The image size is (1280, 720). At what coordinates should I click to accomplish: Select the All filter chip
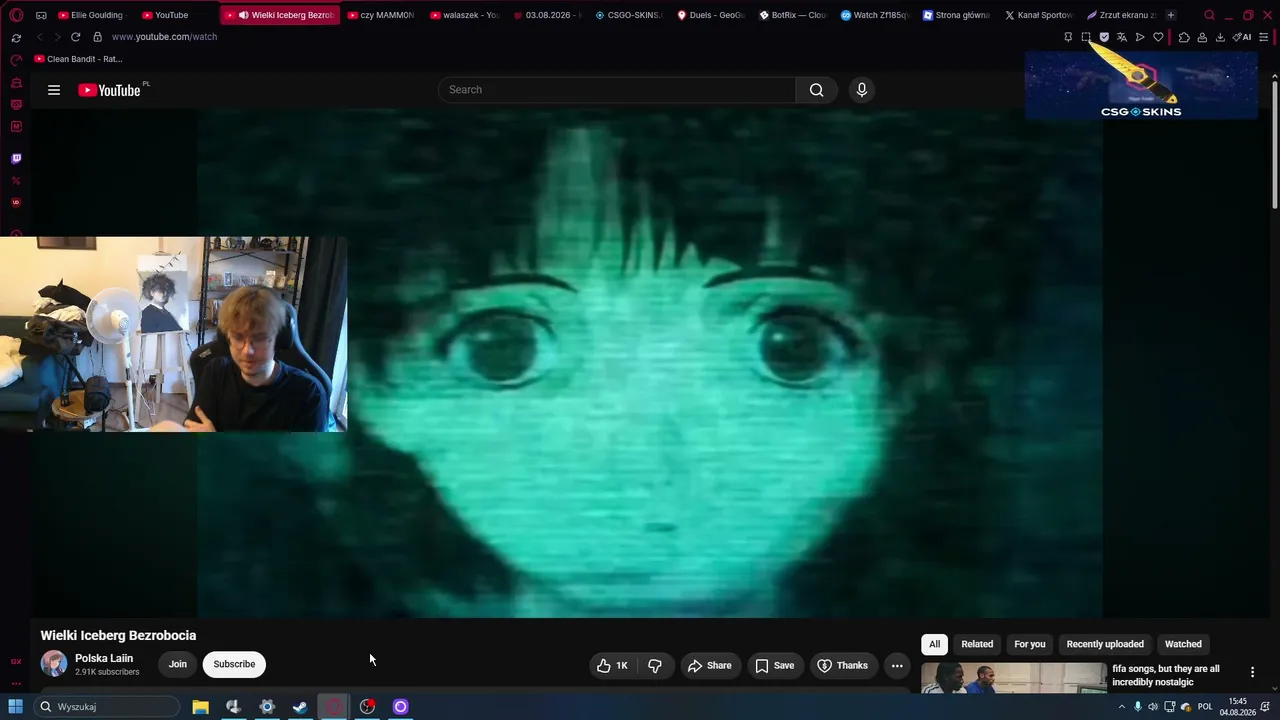point(935,644)
